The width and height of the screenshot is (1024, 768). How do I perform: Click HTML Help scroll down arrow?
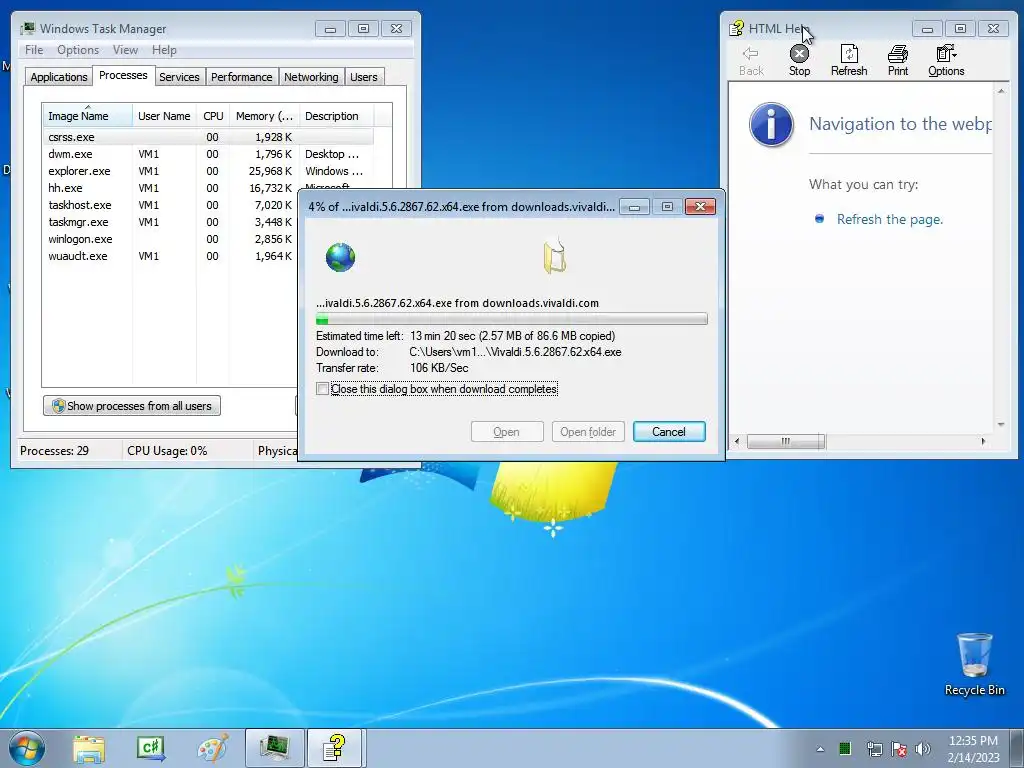click(1001, 424)
